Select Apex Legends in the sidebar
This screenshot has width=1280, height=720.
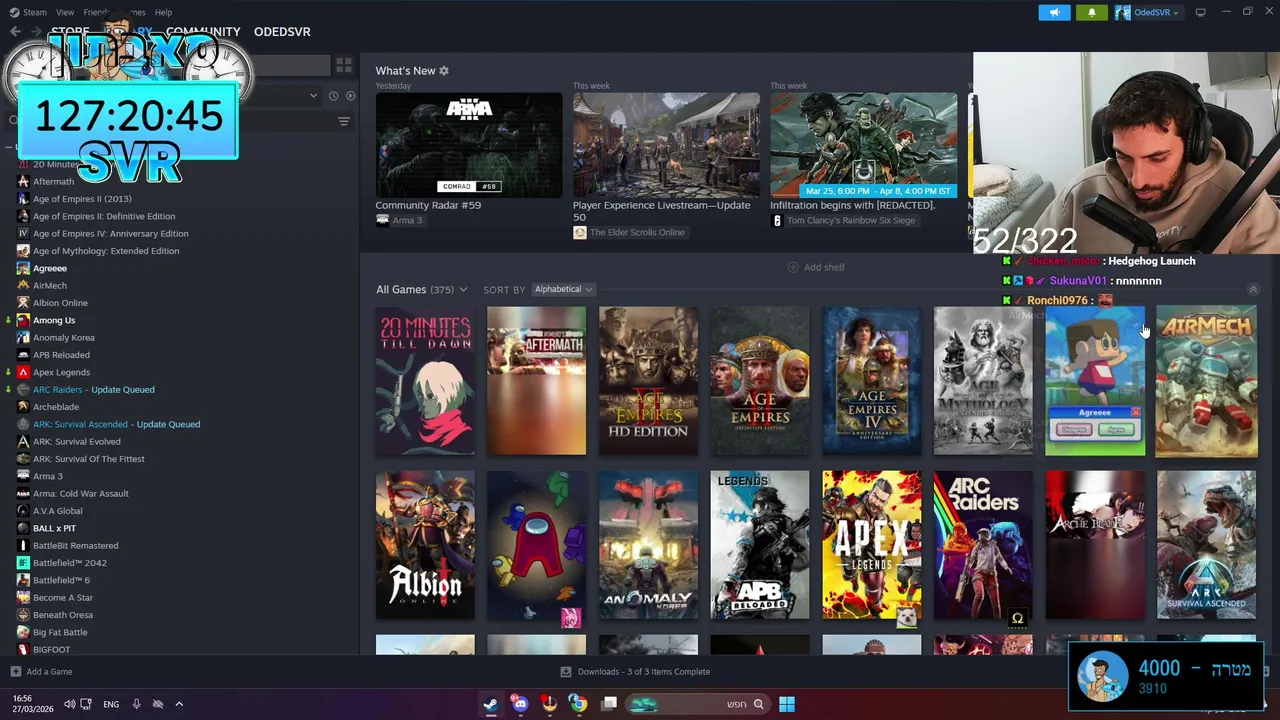pyautogui.click(x=61, y=372)
